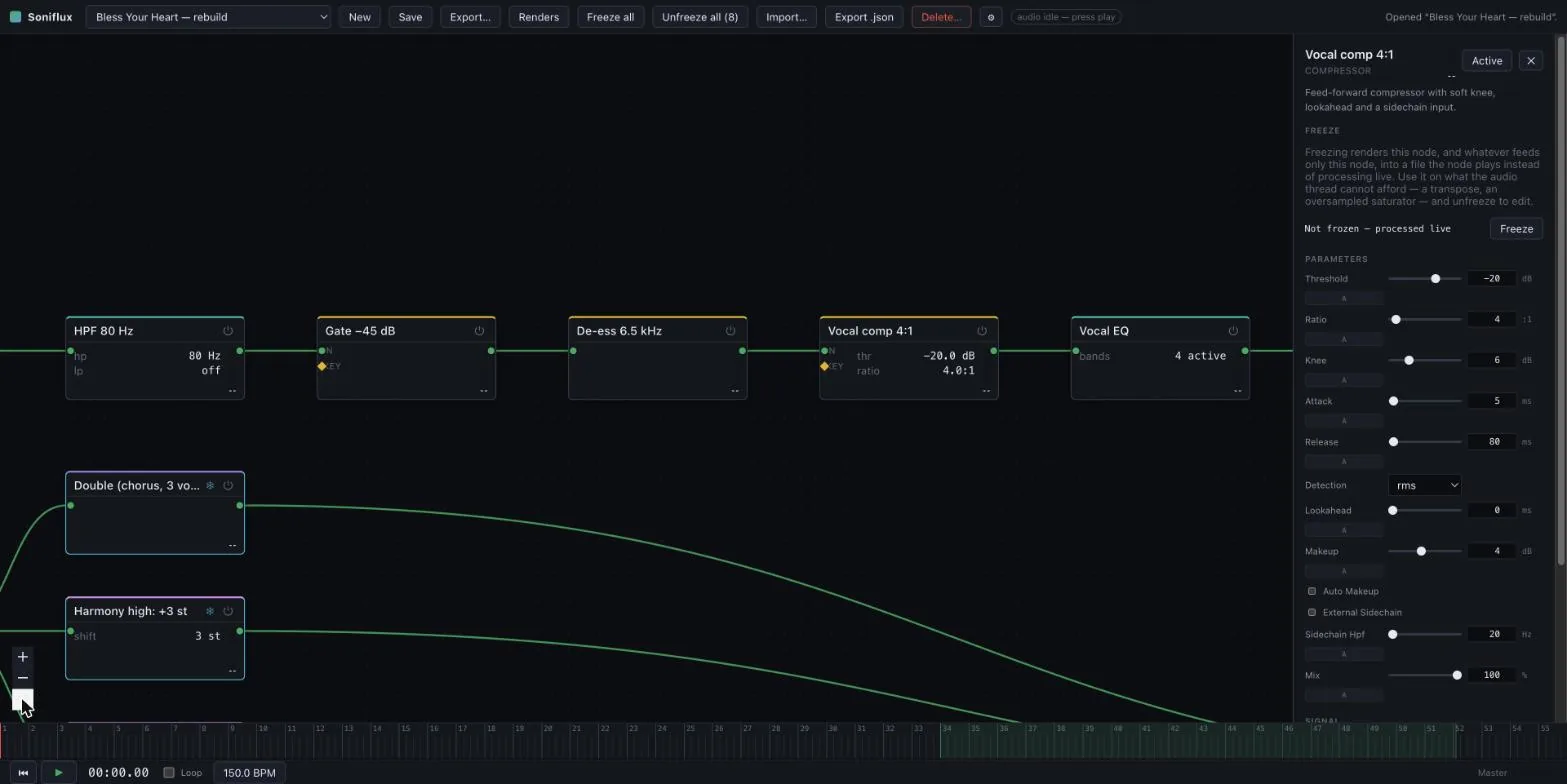Select the De-ess 6.5 kHz node title

(x=619, y=331)
